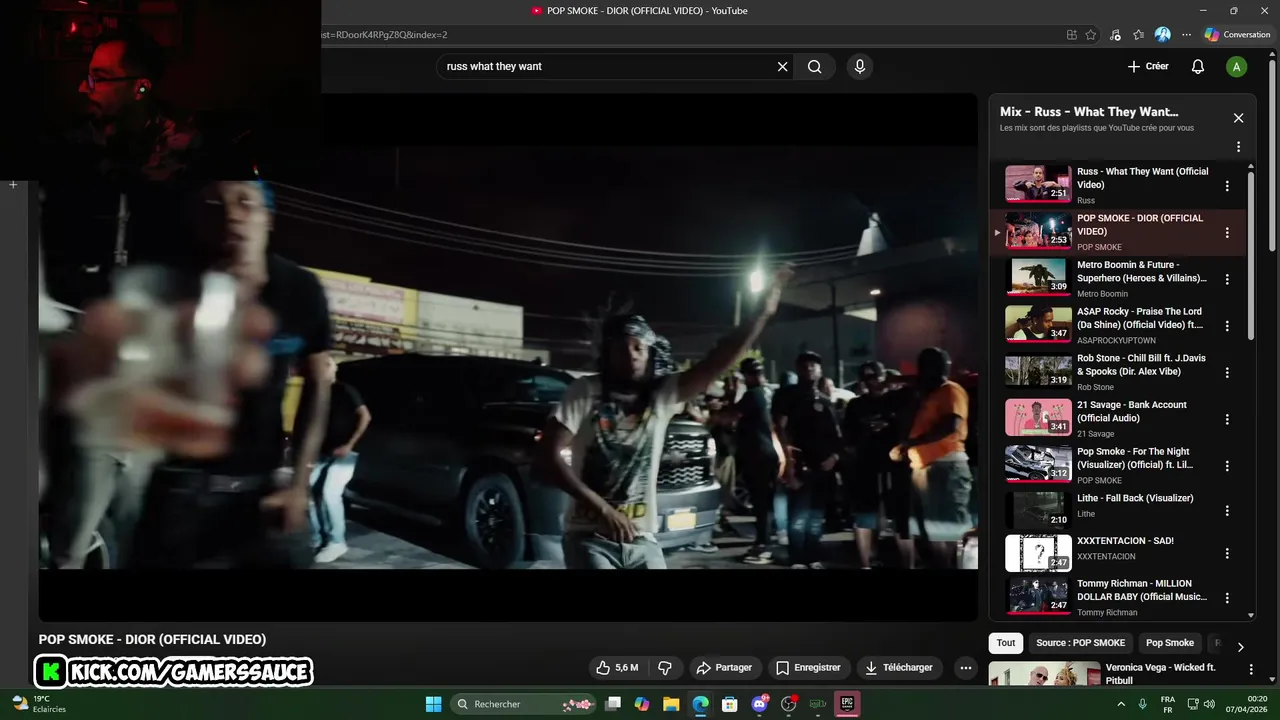Play Lithe - Fall Back (Visualizer)

pos(1037,510)
